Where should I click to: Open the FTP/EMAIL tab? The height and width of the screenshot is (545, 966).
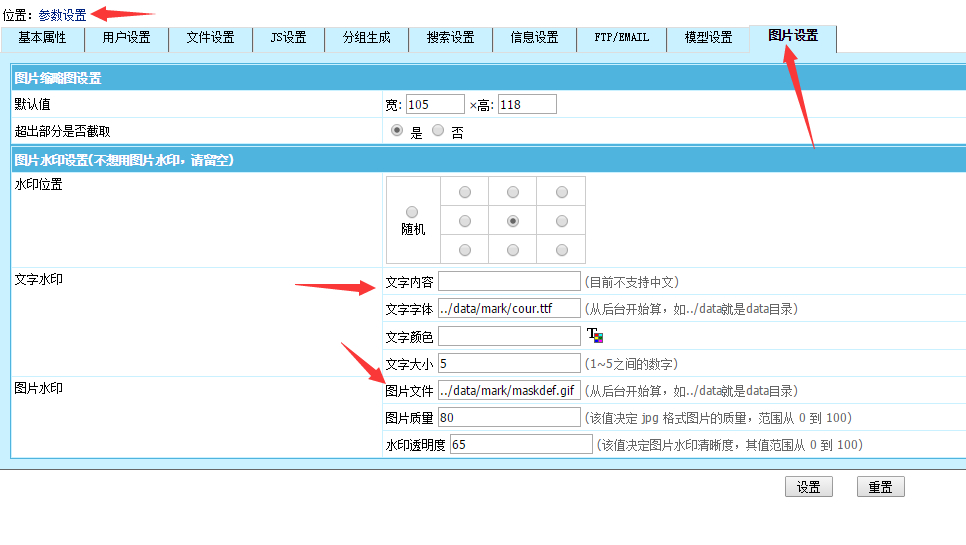click(619, 38)
